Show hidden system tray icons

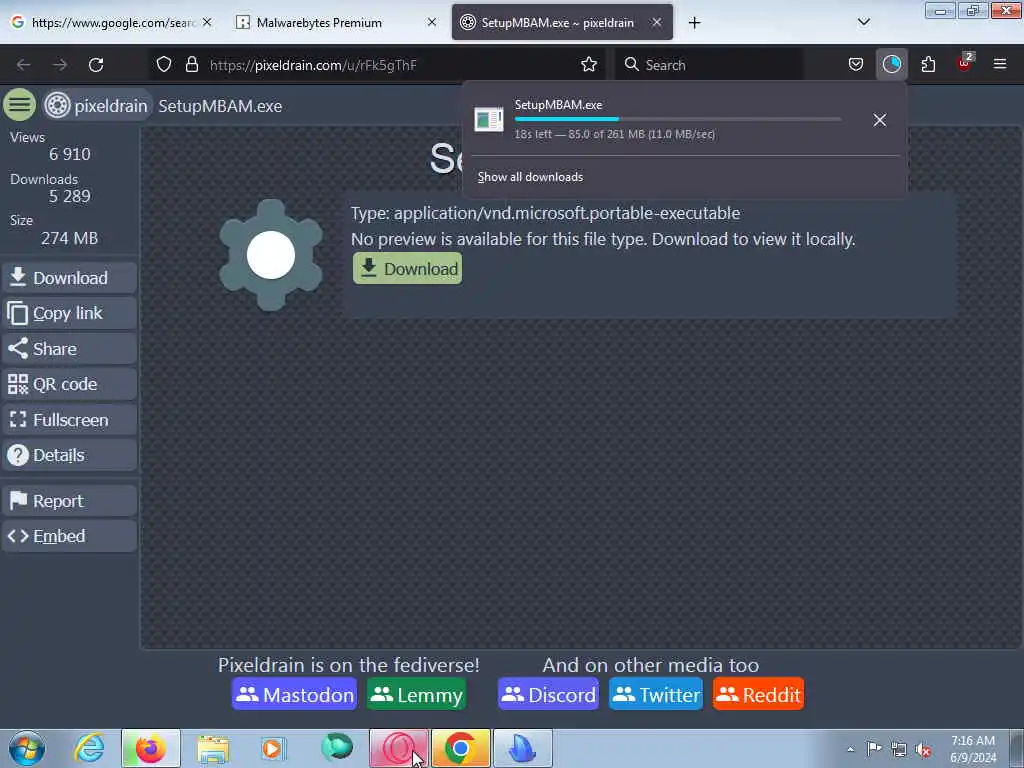850,749
